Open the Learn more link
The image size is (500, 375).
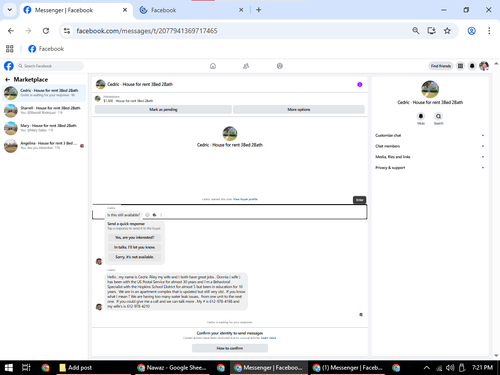[x=268, y=338]
